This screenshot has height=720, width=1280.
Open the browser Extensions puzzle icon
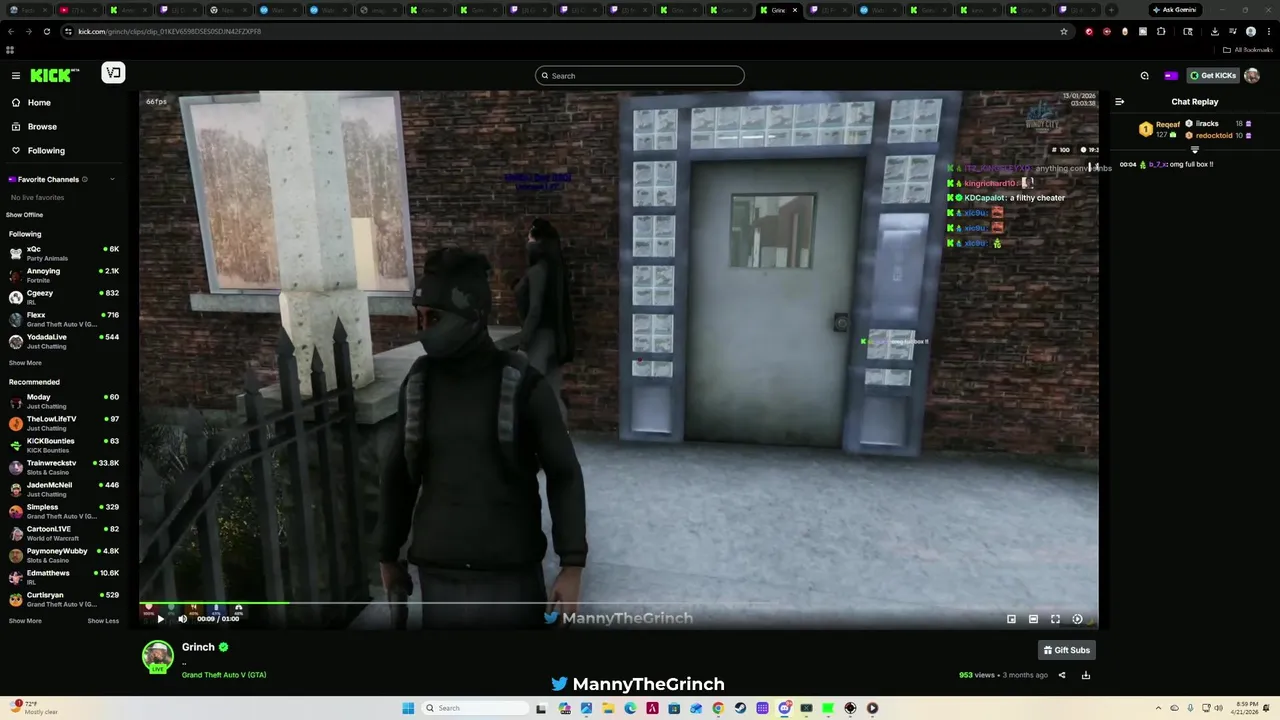coord(1161,31)
